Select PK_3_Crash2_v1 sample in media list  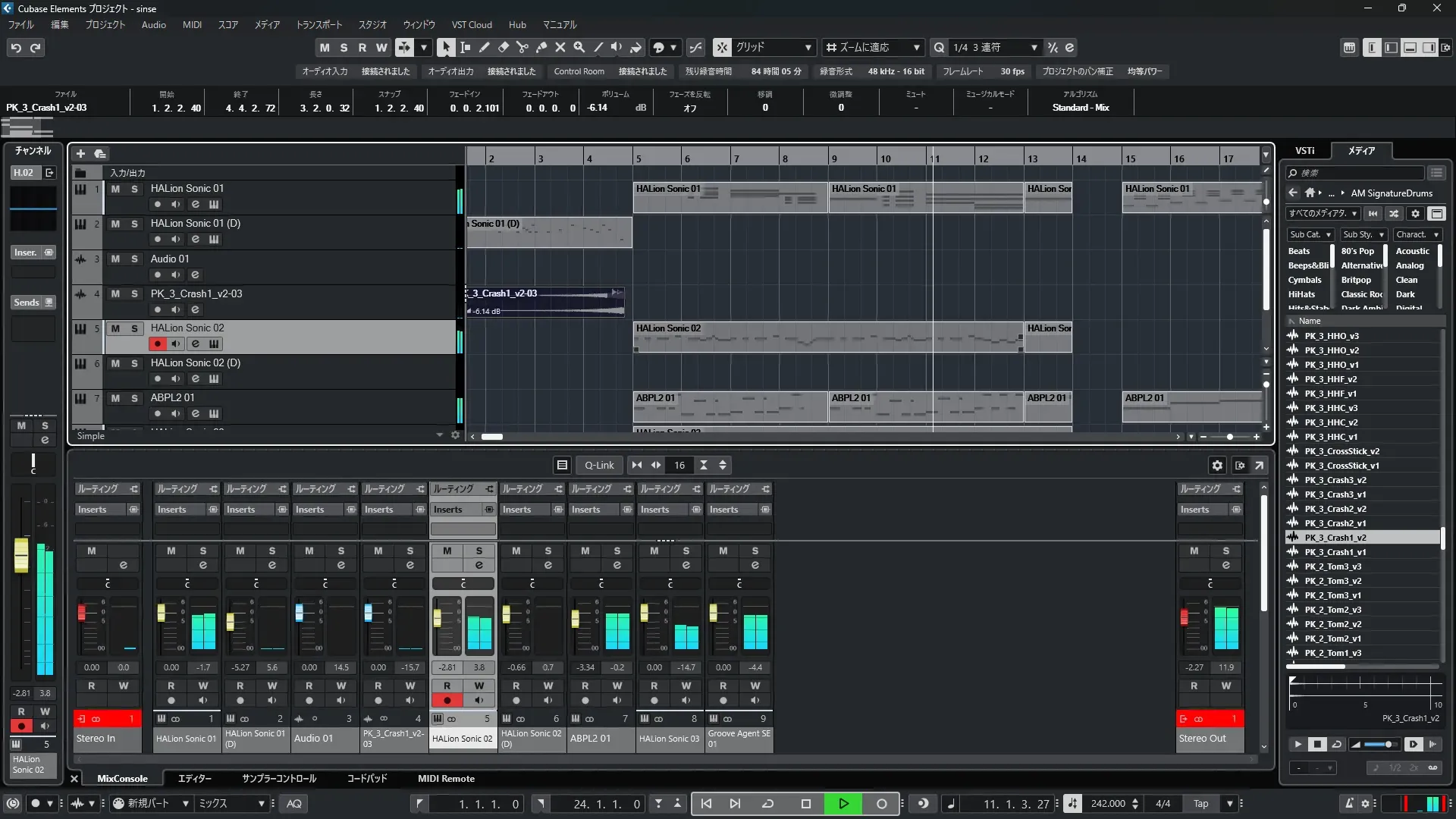1335,523
